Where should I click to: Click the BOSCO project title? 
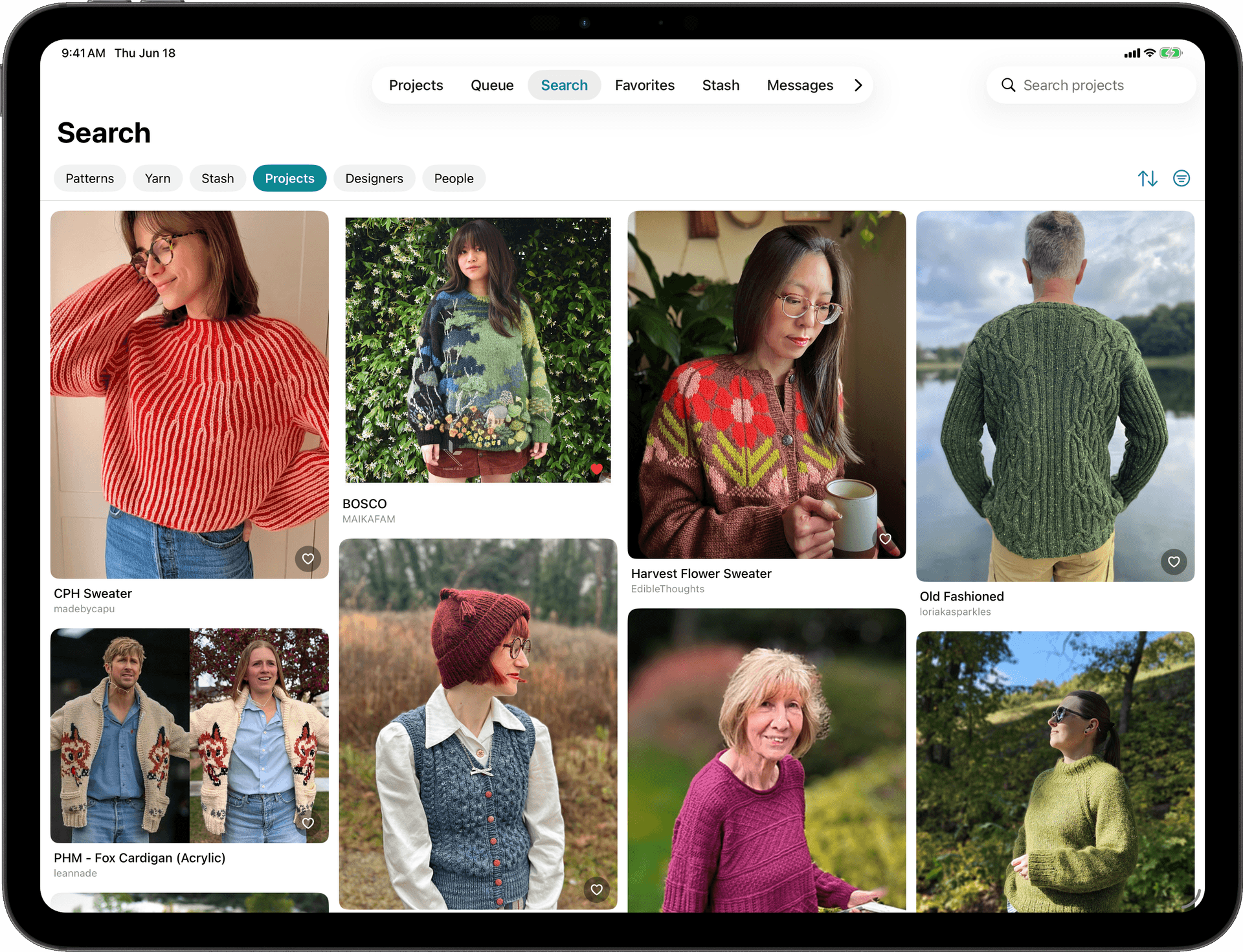[x=364, y=504]
